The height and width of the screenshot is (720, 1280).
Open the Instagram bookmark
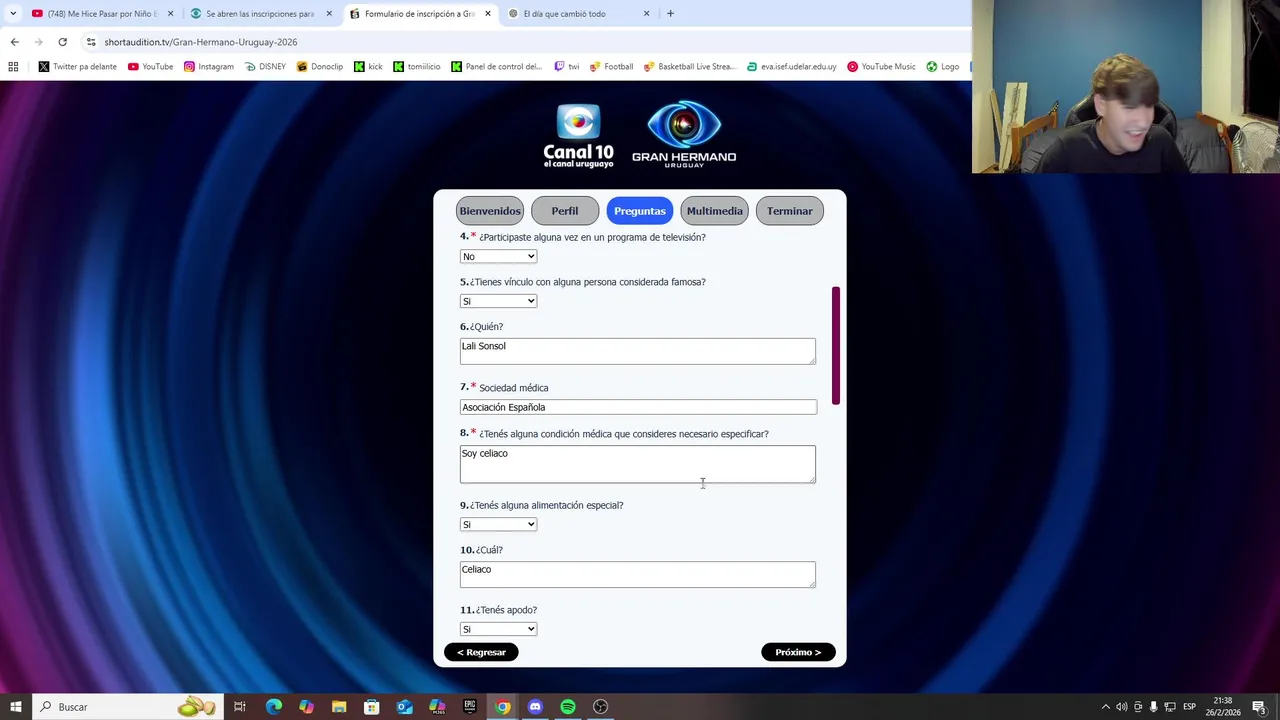pos(208,66)
